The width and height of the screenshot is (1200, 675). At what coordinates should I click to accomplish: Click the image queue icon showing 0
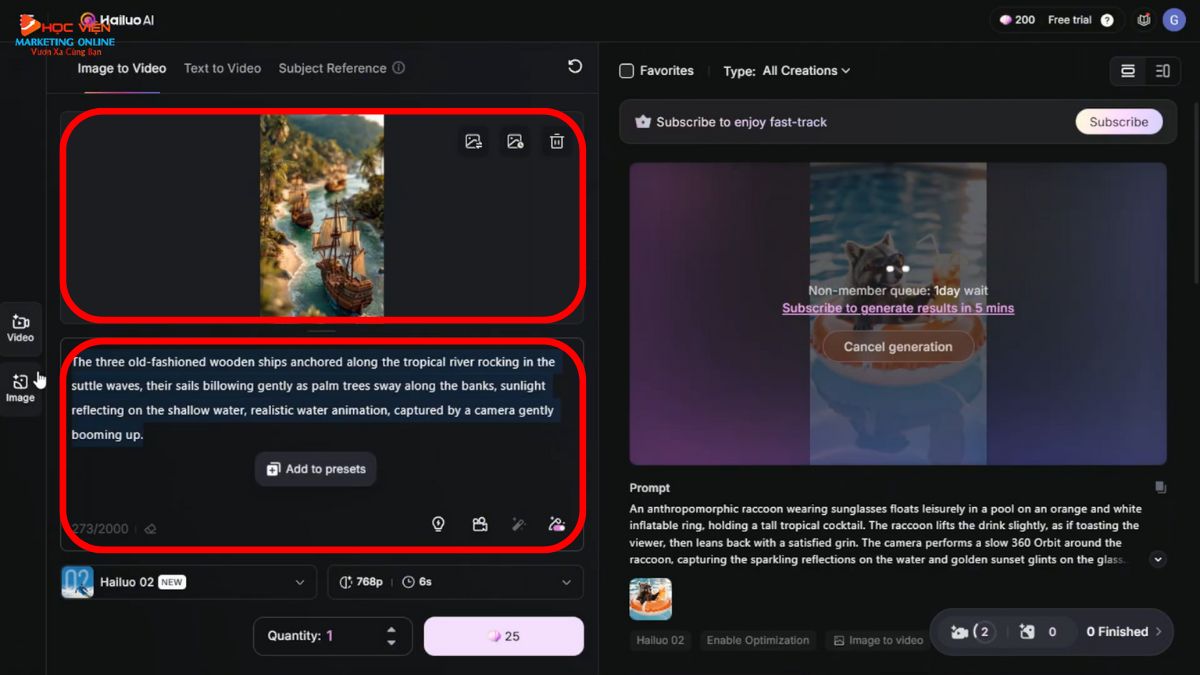(1038, 632)
